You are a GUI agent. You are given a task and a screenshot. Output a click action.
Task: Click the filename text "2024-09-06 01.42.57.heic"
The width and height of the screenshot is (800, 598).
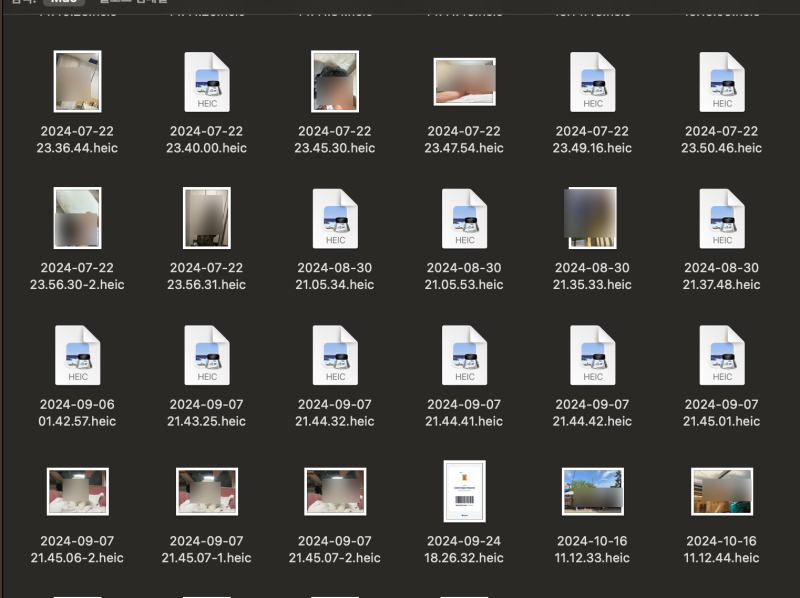77,413
